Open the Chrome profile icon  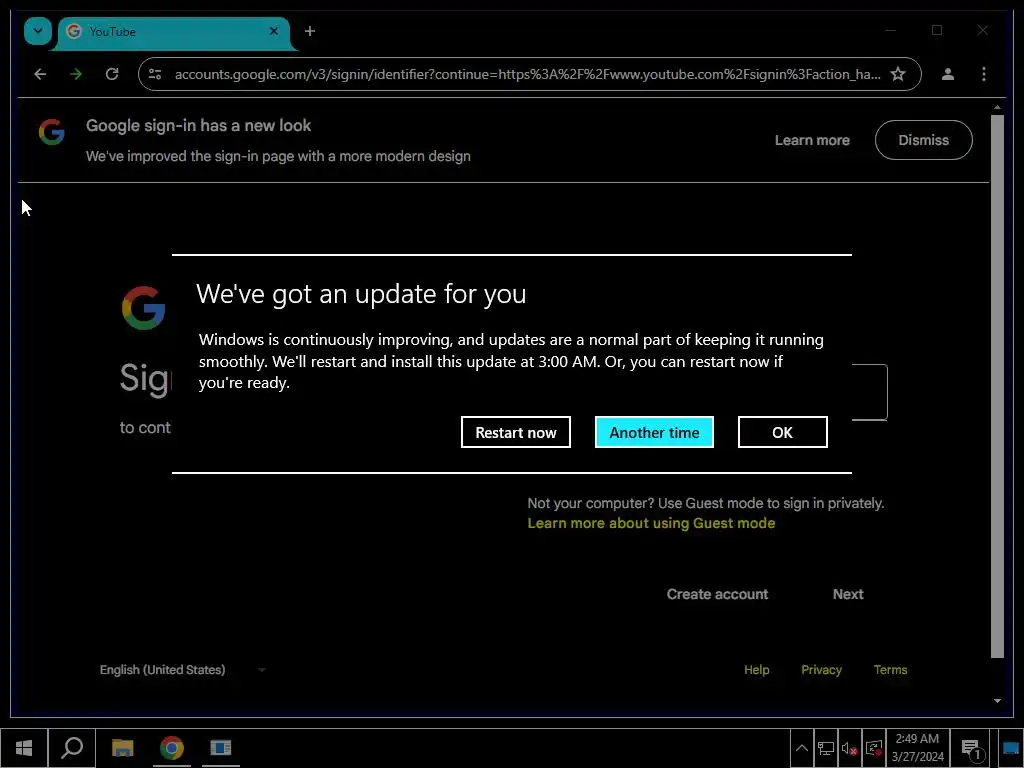click(x=948, y=74)
